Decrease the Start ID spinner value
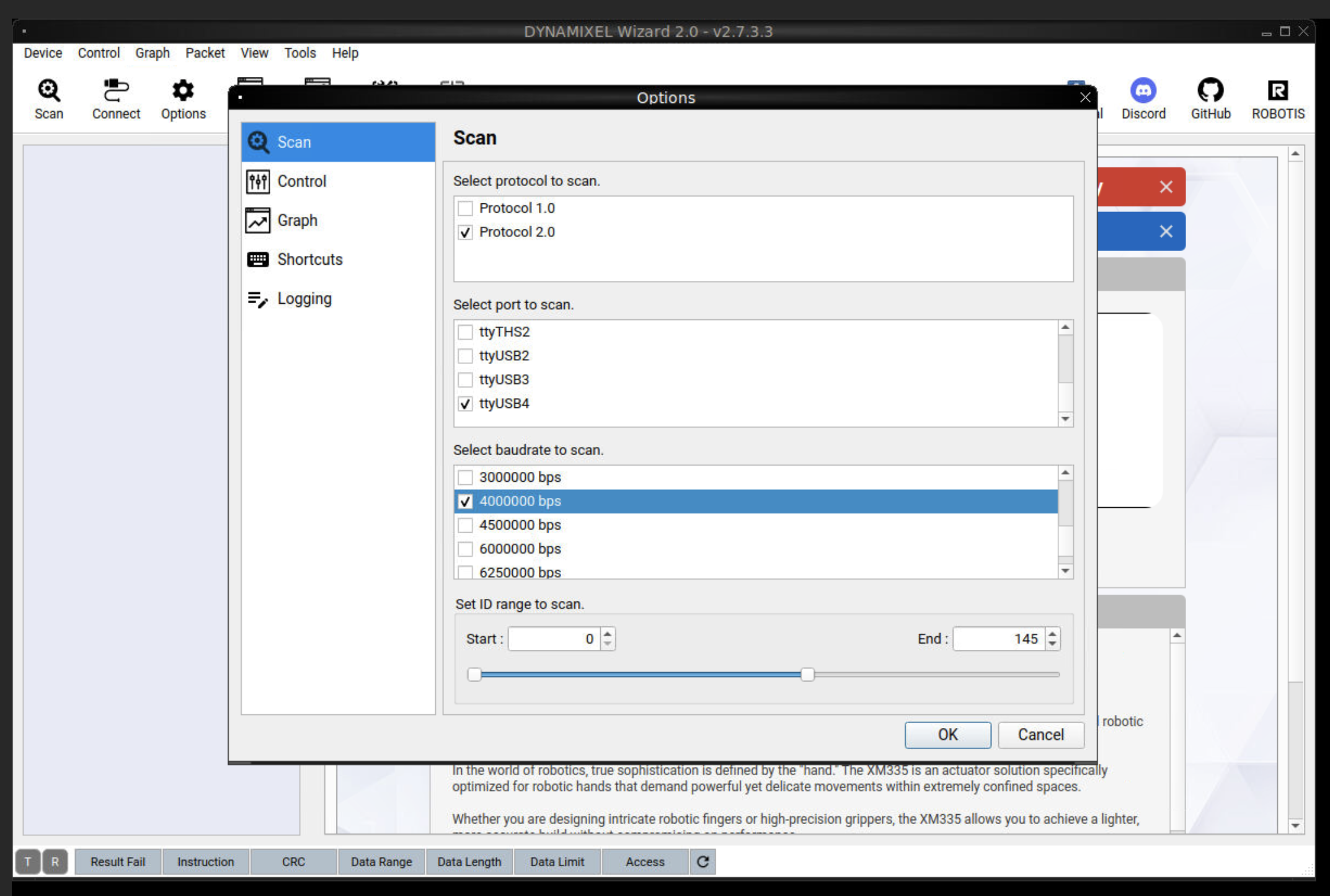Viewport: 1330px width, 896px height. point(608,644)
